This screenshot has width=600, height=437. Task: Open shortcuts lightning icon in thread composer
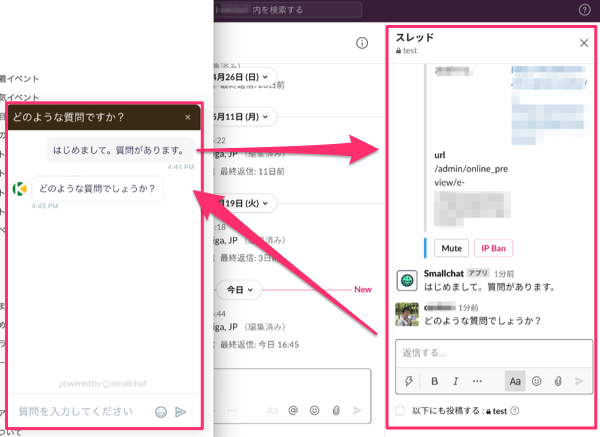coord(408,381)
